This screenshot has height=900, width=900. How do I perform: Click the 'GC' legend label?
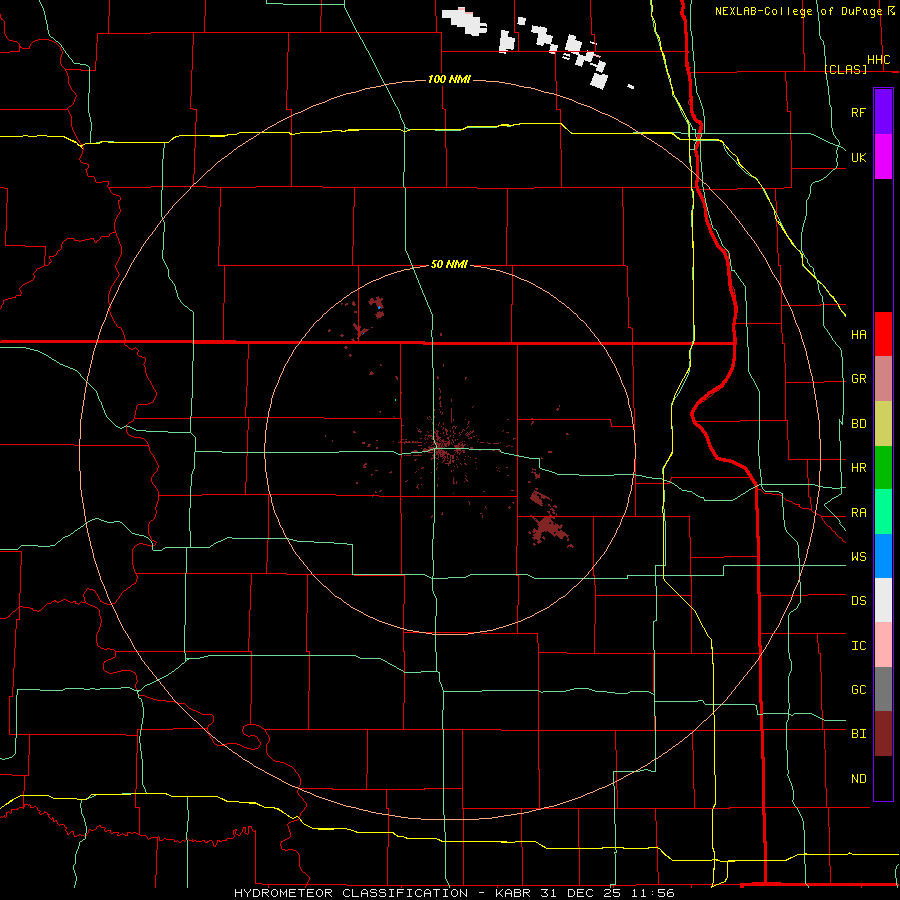tap(858, 690)
